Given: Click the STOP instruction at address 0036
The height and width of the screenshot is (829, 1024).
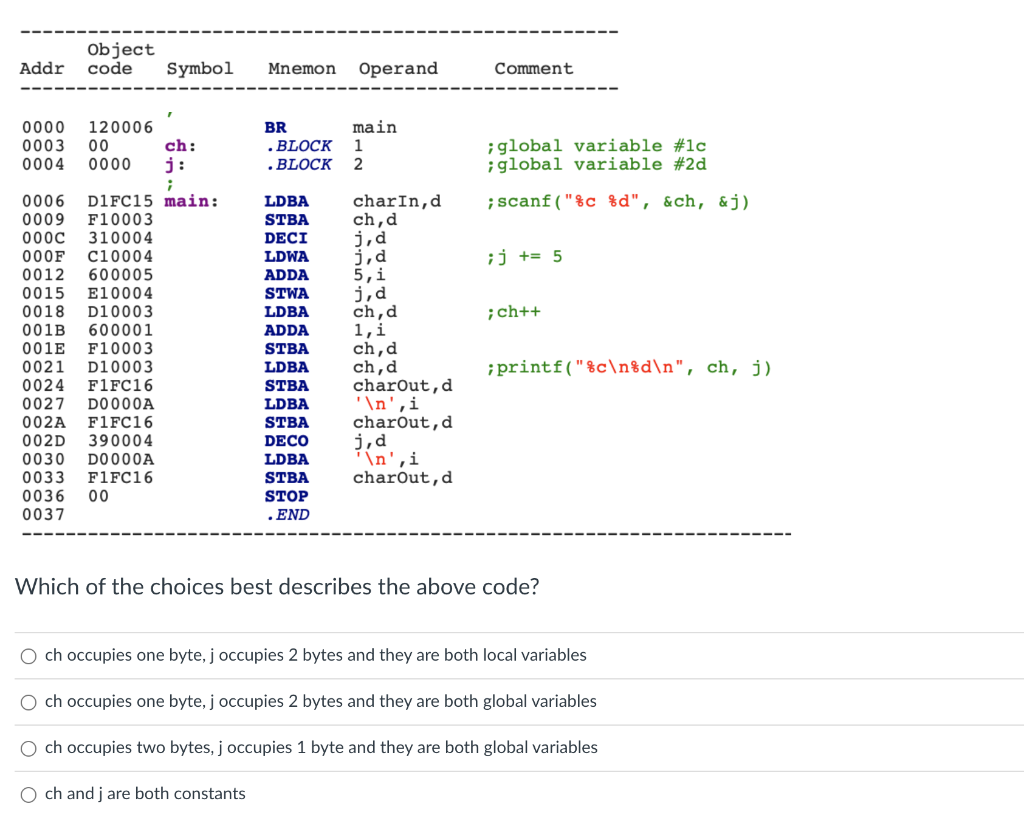Looking at the screenshot, I should coord(286,496).
